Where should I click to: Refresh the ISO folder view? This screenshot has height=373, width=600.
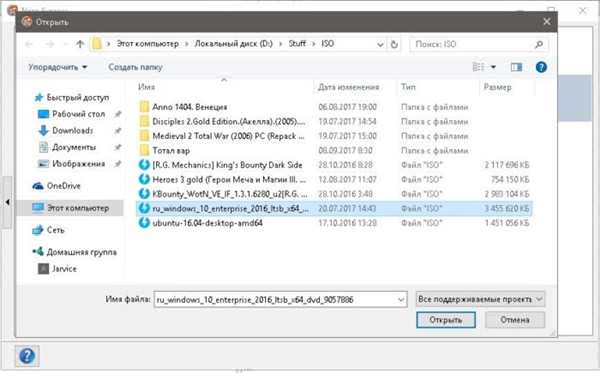(x=394, y=44)
